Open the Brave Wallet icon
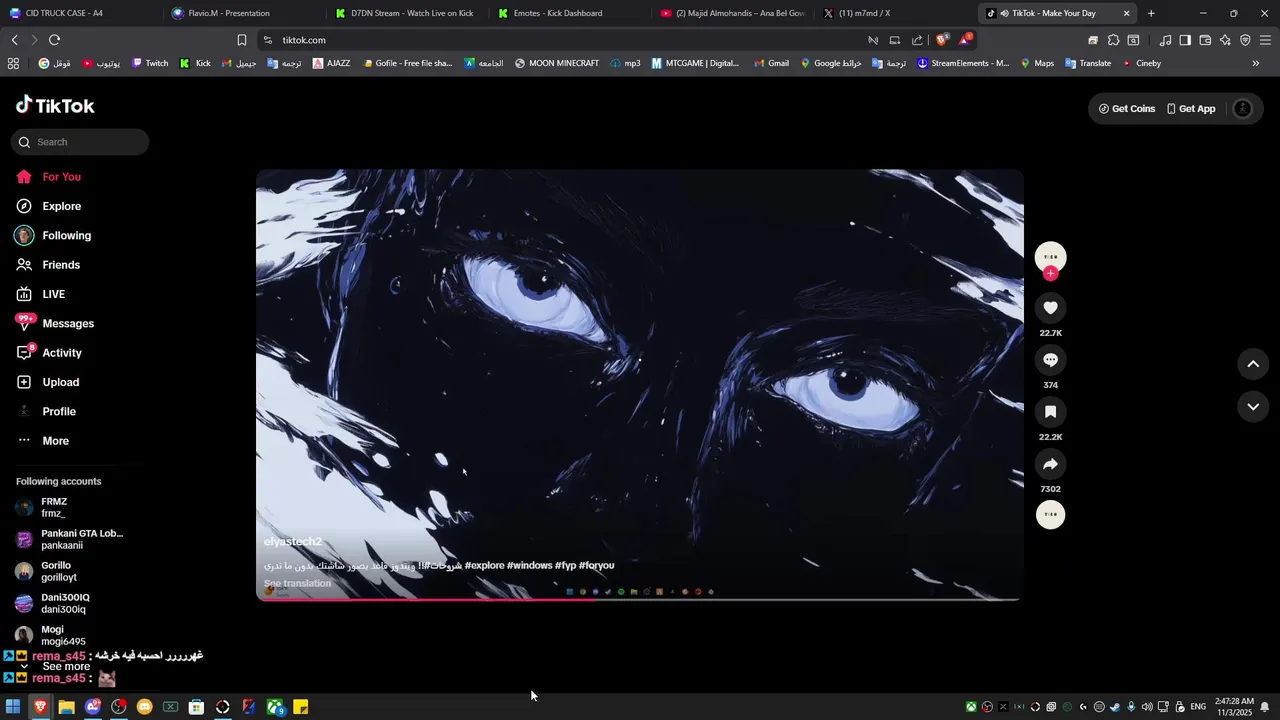 click(1205, 40)
